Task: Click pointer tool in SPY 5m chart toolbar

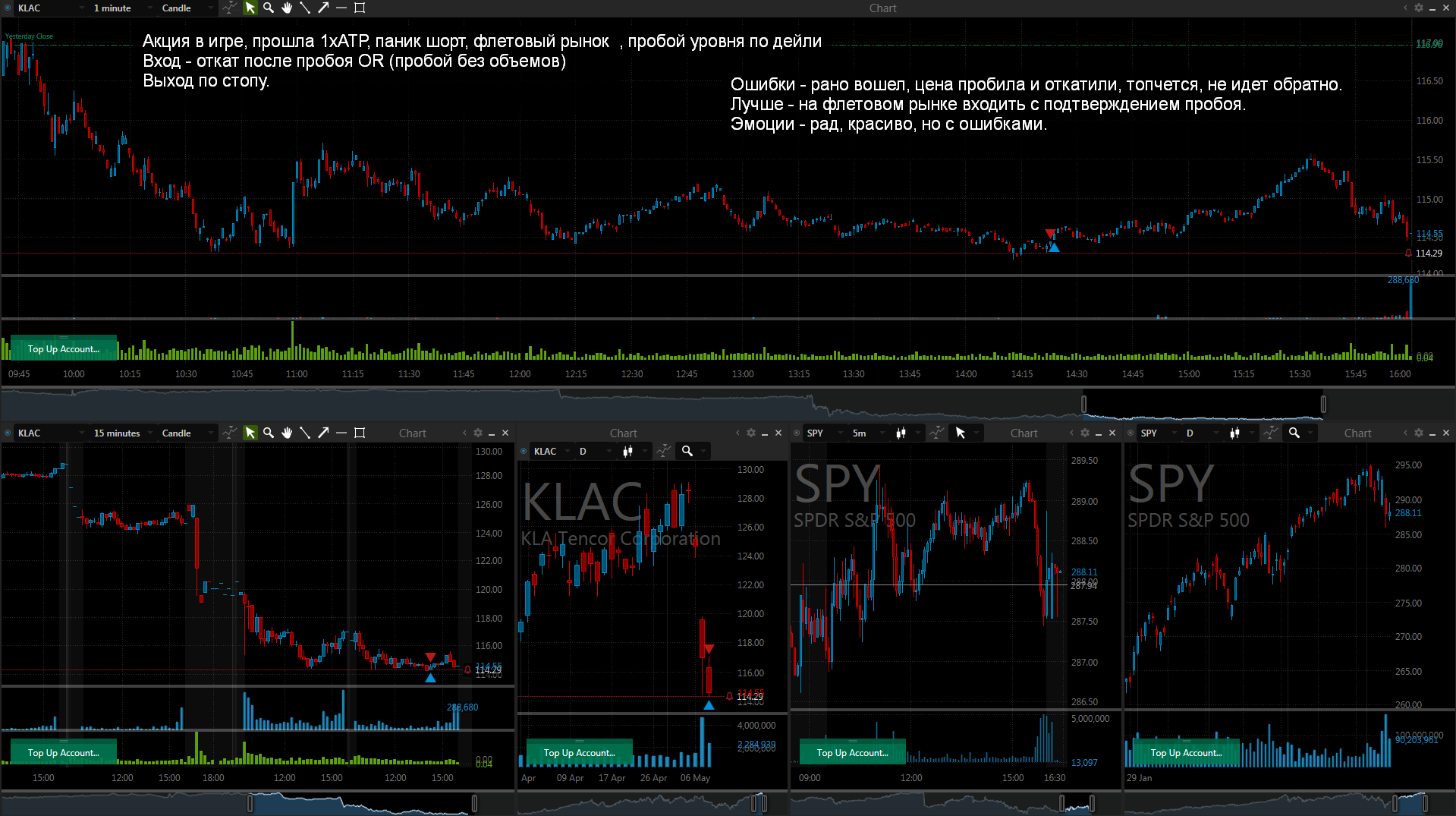Action: tap(961, 433)
